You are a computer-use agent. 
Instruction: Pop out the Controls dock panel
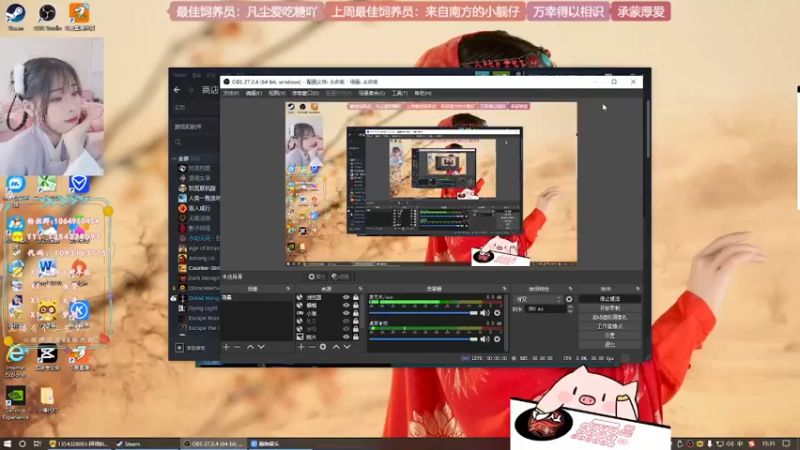(637, 289)
